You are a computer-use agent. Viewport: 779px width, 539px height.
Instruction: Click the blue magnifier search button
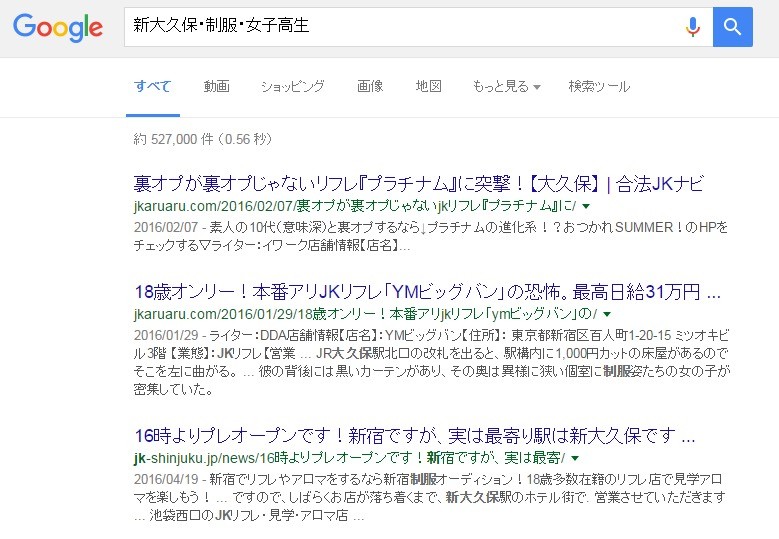point(732,27)
